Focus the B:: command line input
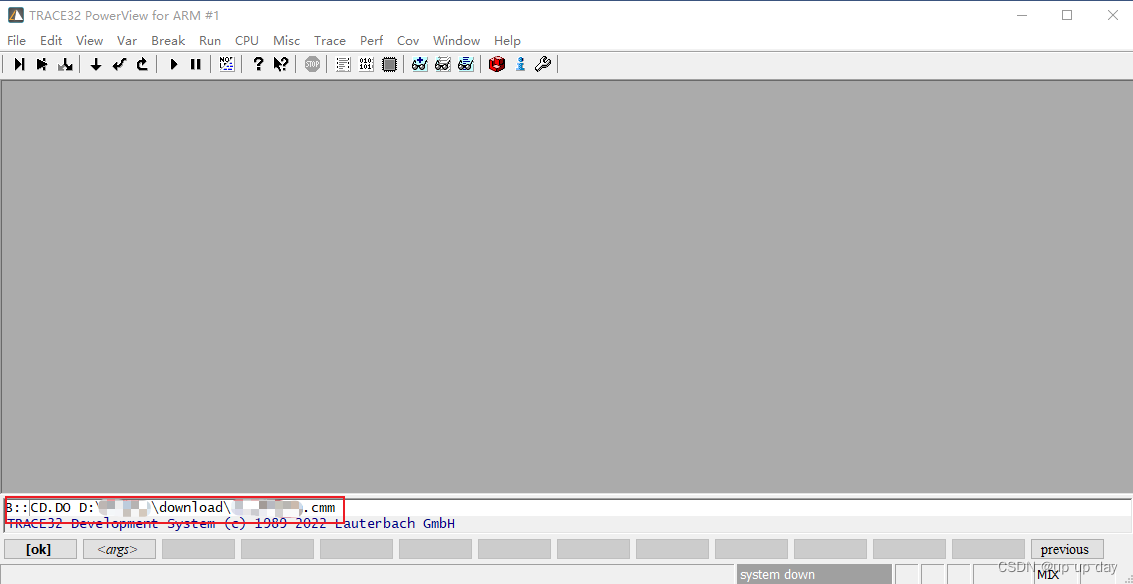The image size is (1133, 584). click(x=568, y=507)
